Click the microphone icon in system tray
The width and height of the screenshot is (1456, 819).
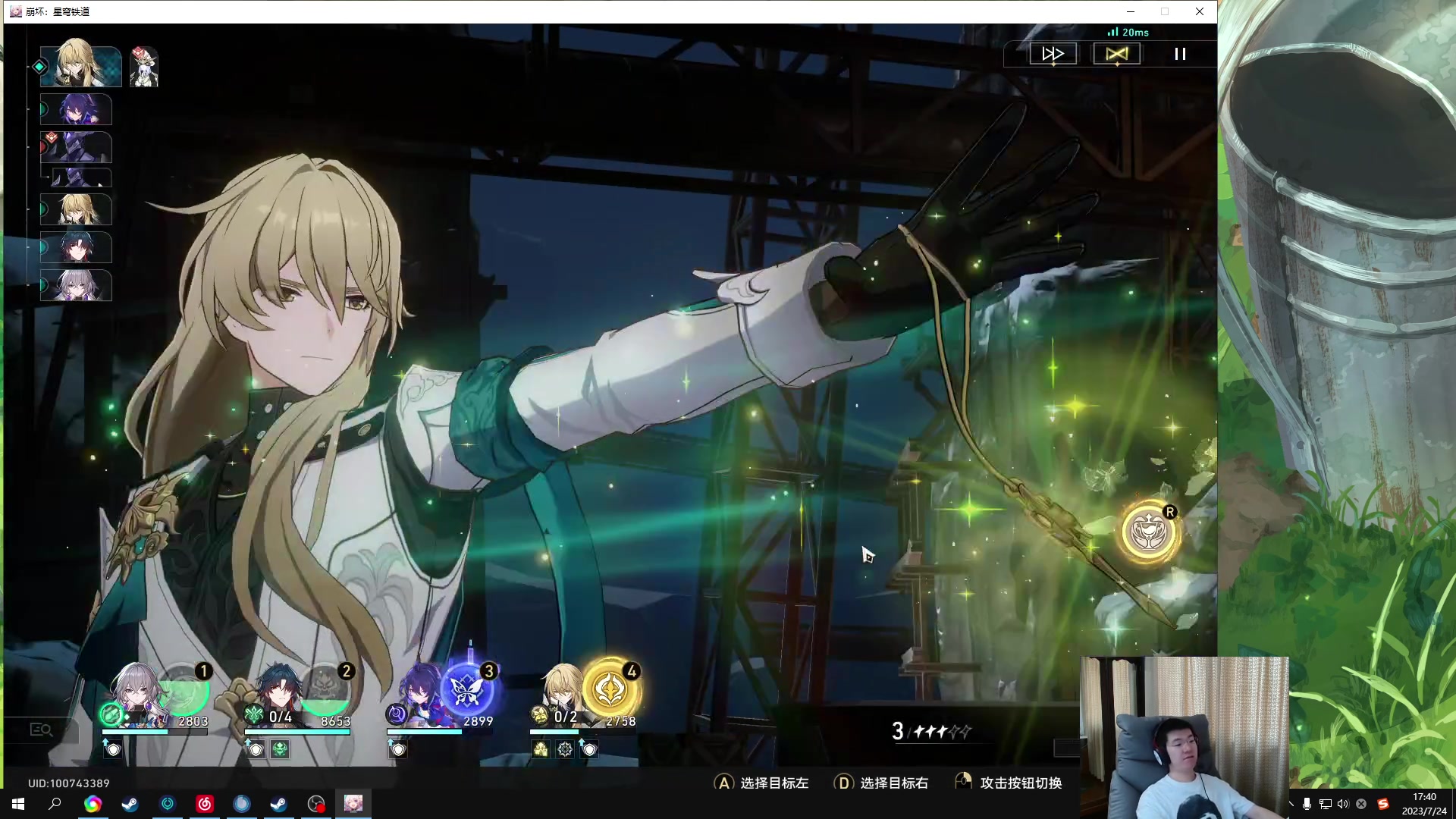pyautogui.click(x=1307, y=804)
